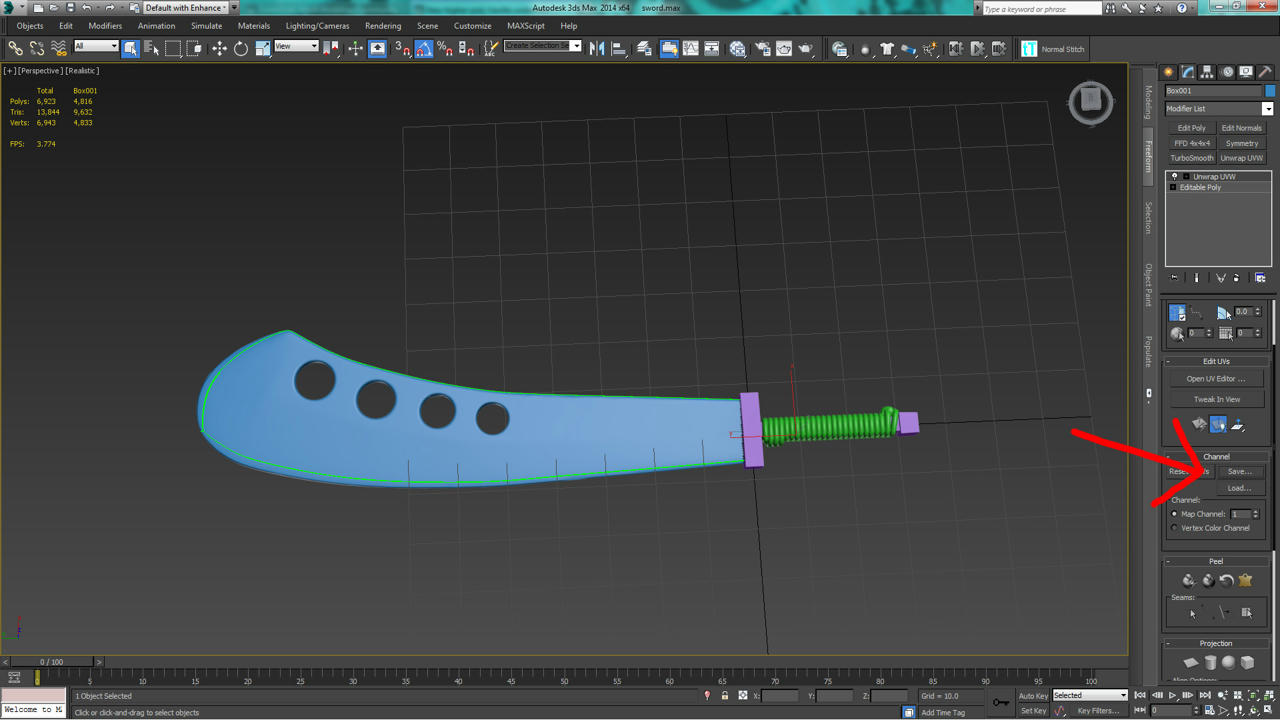Screen dimensions: 1280x720
Task: Activate the Bind to Space Warp tool
Action: point(59,48)
